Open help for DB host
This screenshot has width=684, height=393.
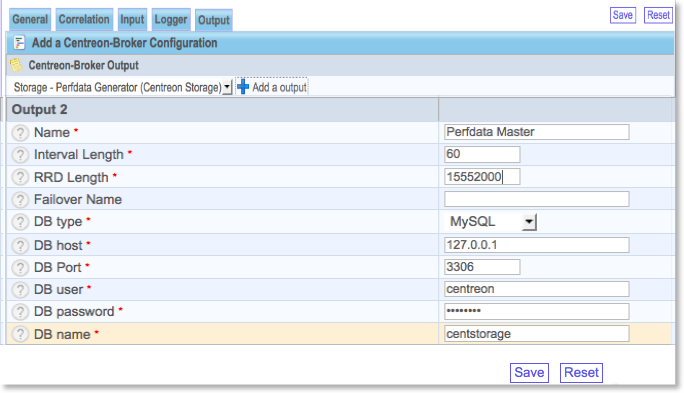[x=20, y=245]
